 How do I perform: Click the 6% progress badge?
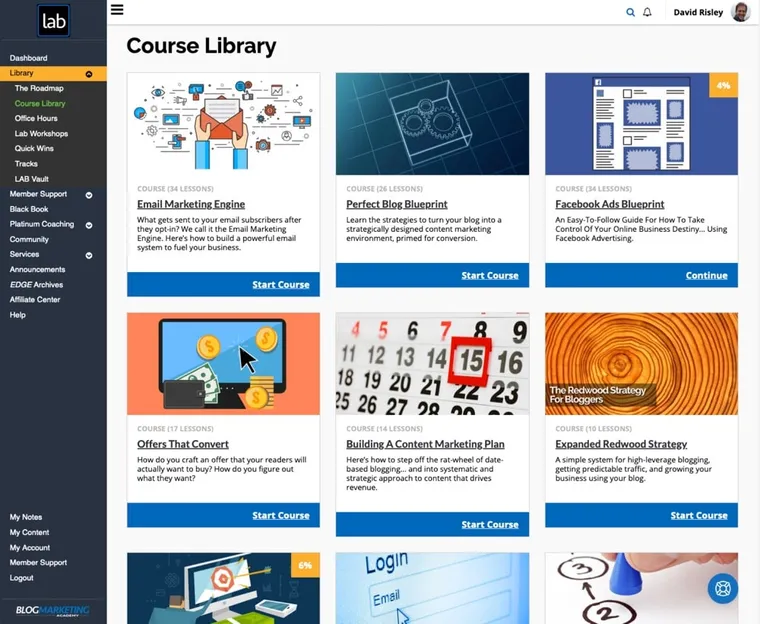tap(305, 565)
